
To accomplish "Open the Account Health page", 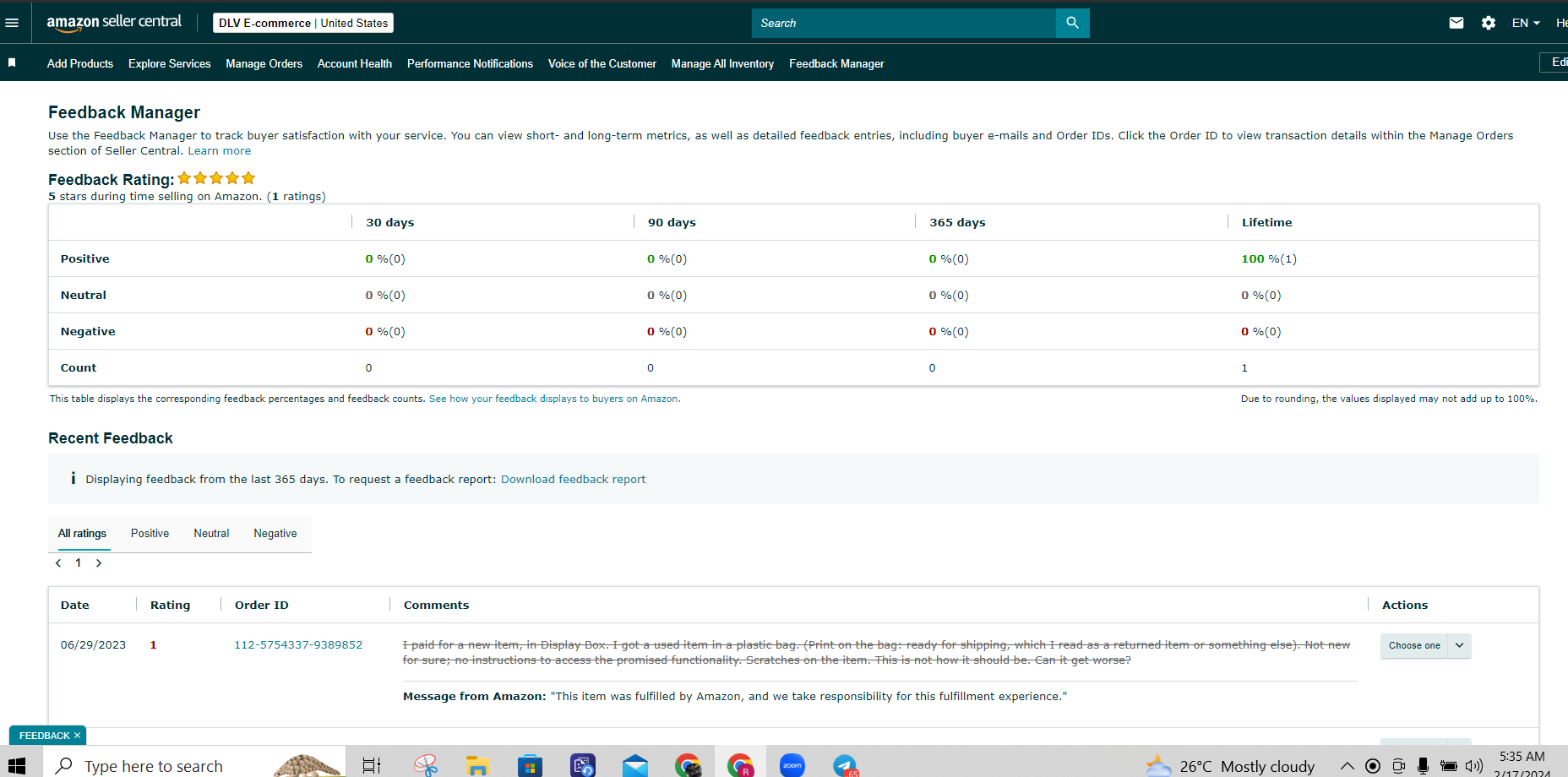I will pos(355,63).
